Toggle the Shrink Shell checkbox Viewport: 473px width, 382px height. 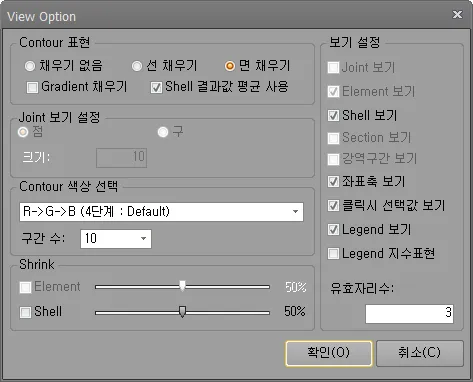coord(25,312)
